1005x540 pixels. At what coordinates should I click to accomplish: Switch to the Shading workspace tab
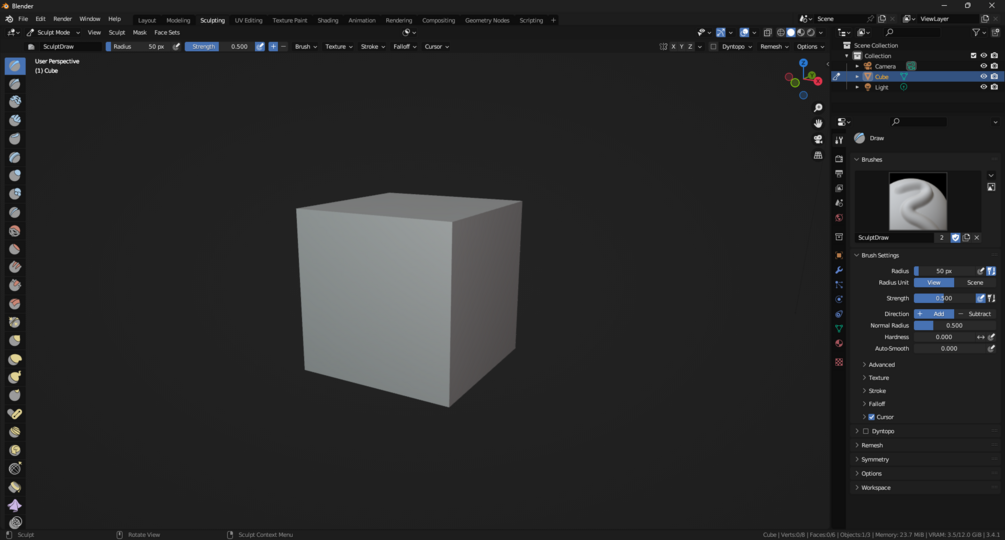(x=328, y=20)
